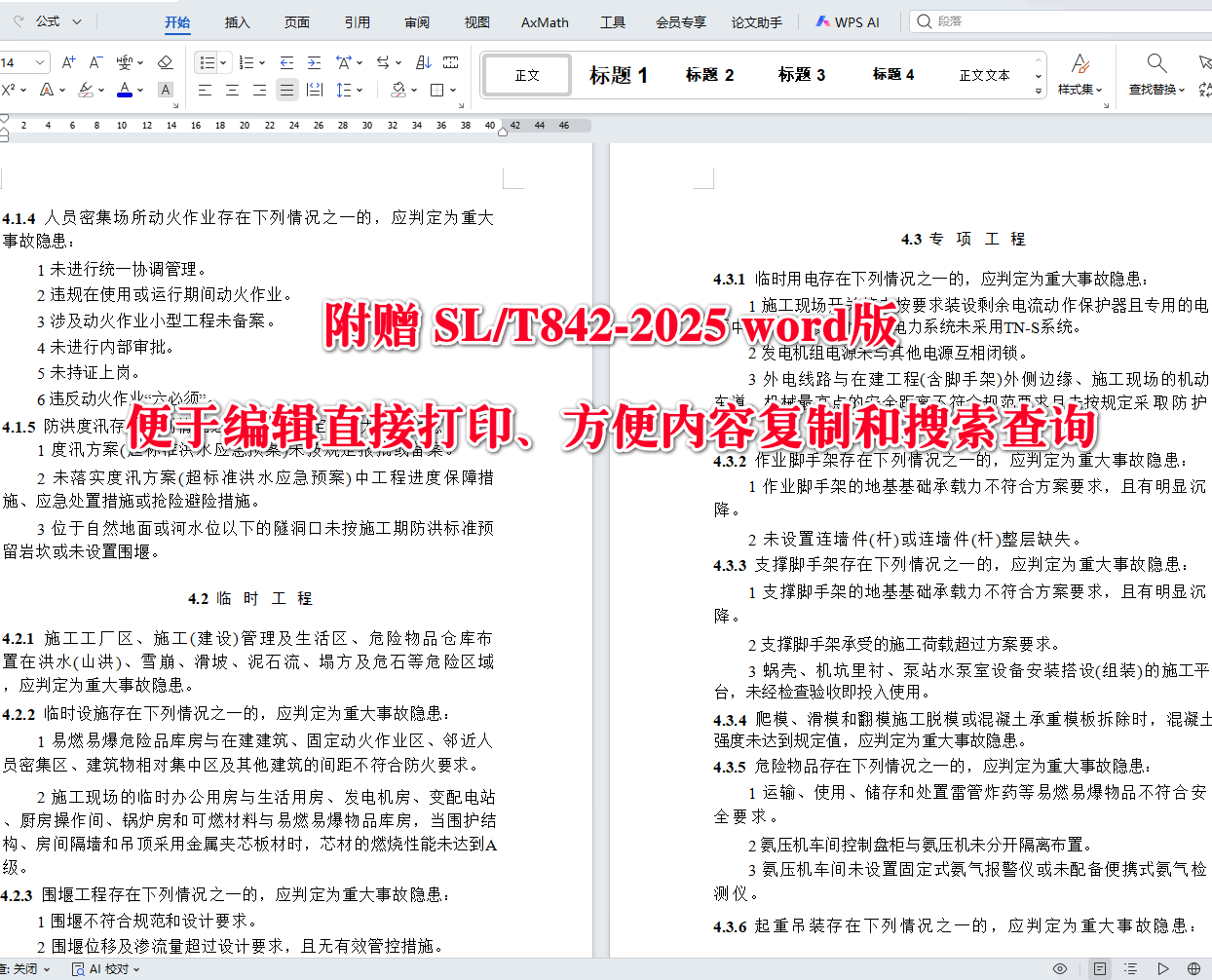Select the highlight pen tool

tap(86, 88)
